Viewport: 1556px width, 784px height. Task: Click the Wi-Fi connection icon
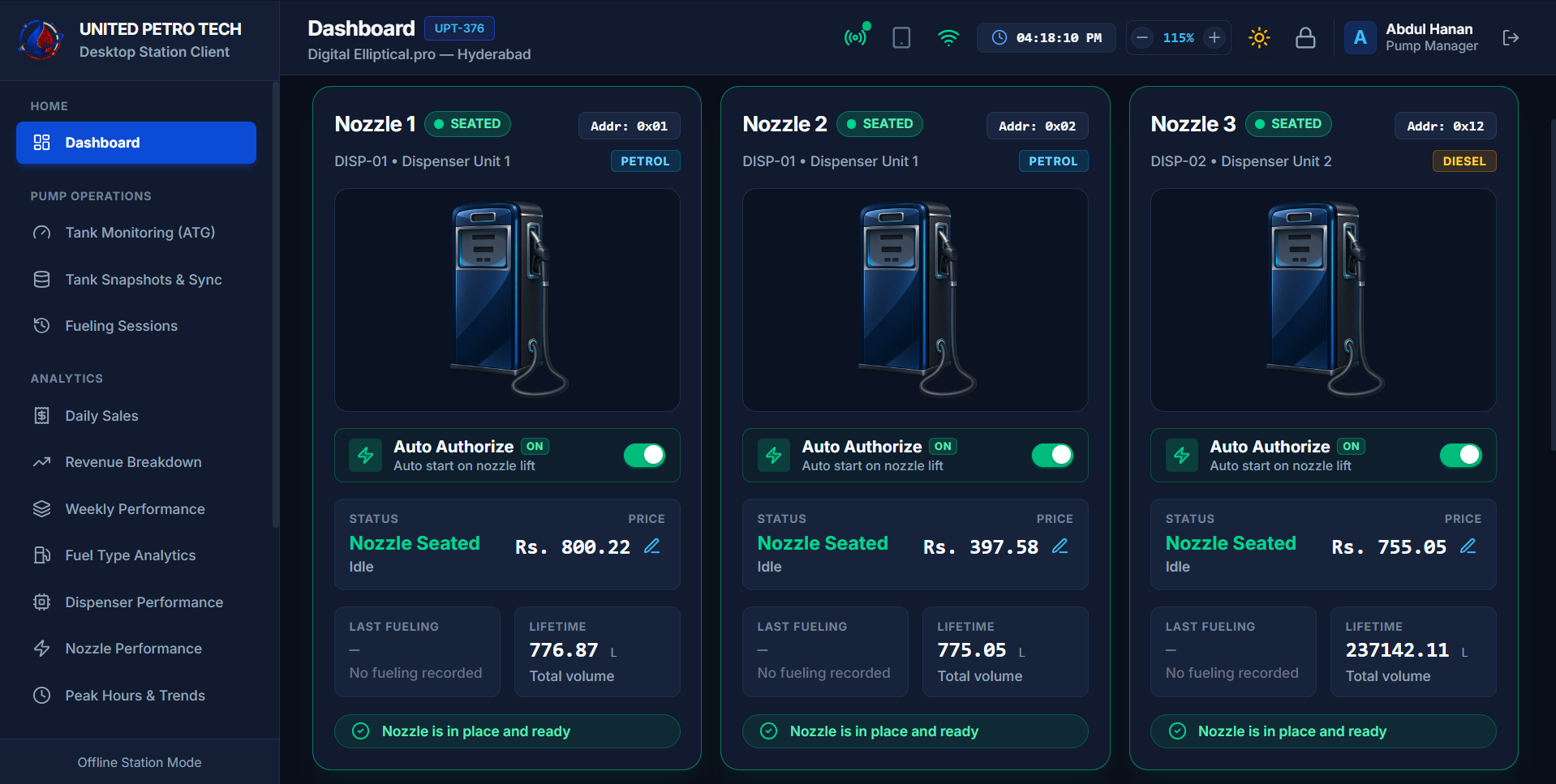(x=948, y=38)
